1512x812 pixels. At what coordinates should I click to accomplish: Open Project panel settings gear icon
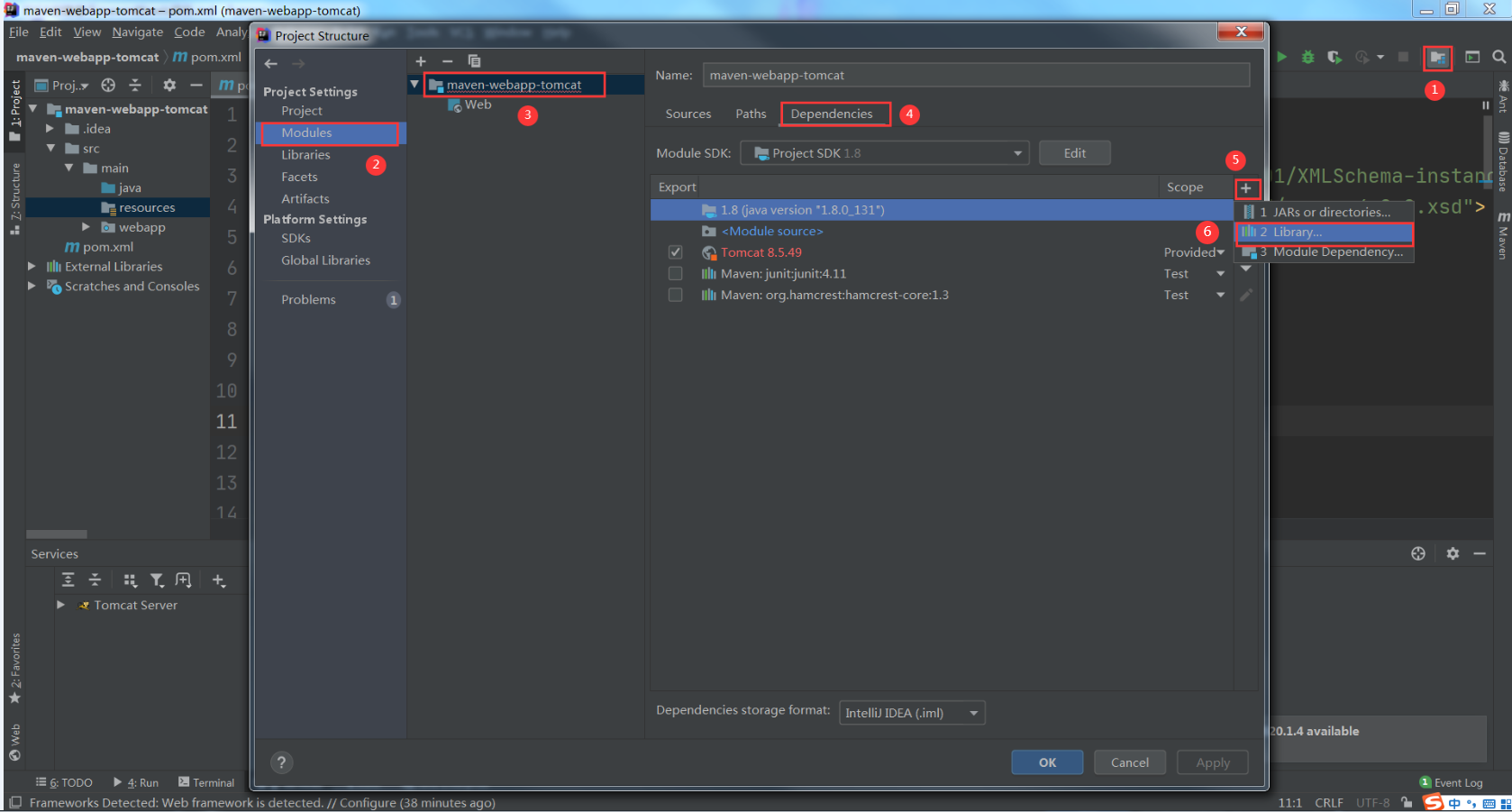pyautogui.click(x=169, y=85)
